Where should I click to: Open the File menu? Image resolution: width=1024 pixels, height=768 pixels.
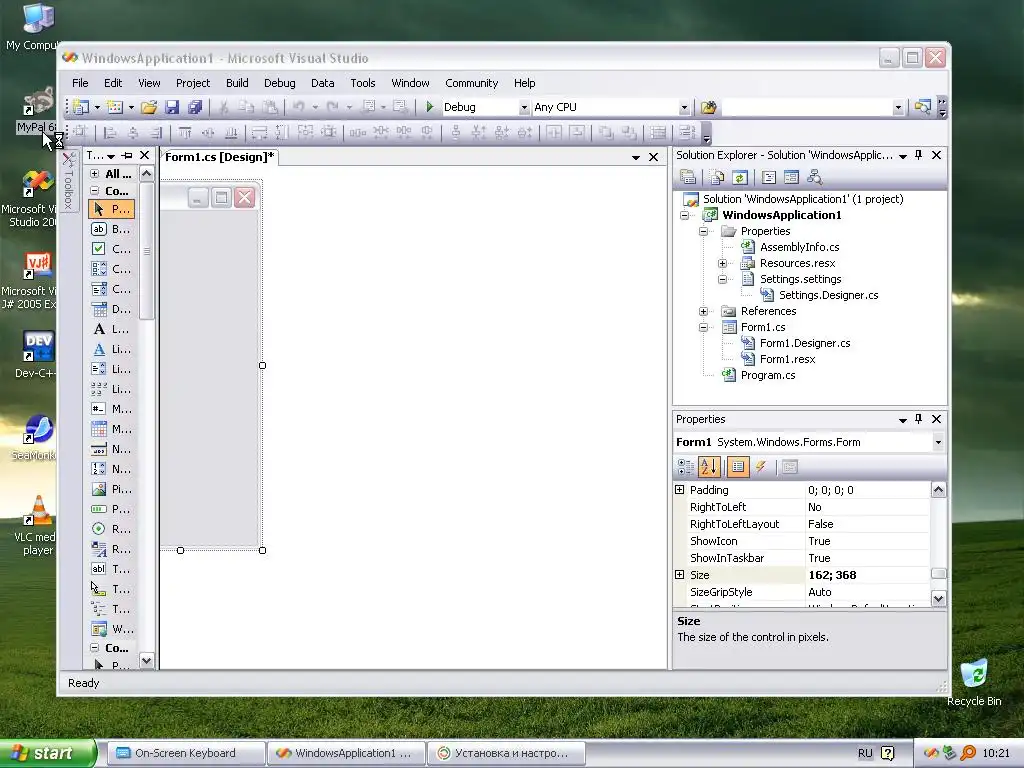(80, 83)
